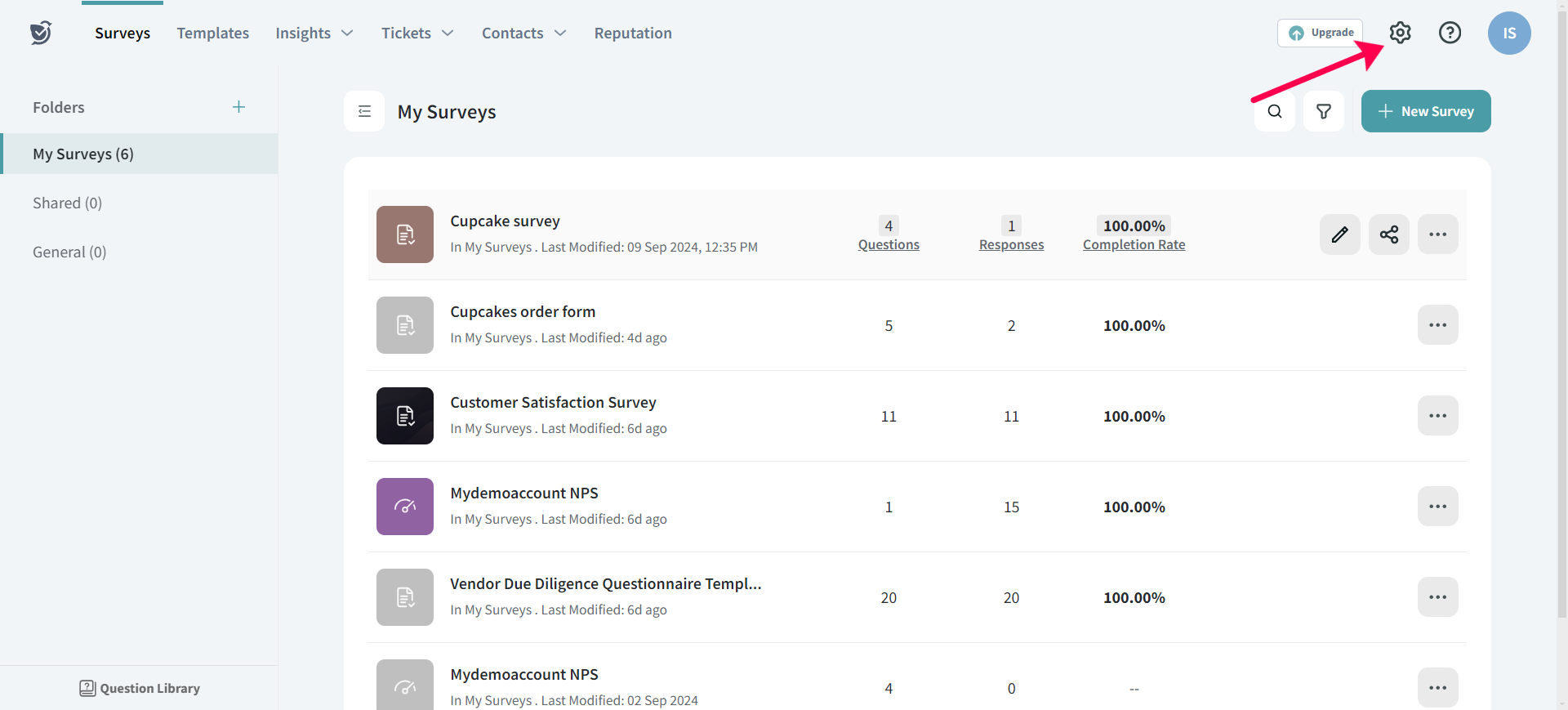Expand the Tickets menu dropdown
Image resolution: width=1568 pixels, height=710 pixels.
(x=417, y=33)
